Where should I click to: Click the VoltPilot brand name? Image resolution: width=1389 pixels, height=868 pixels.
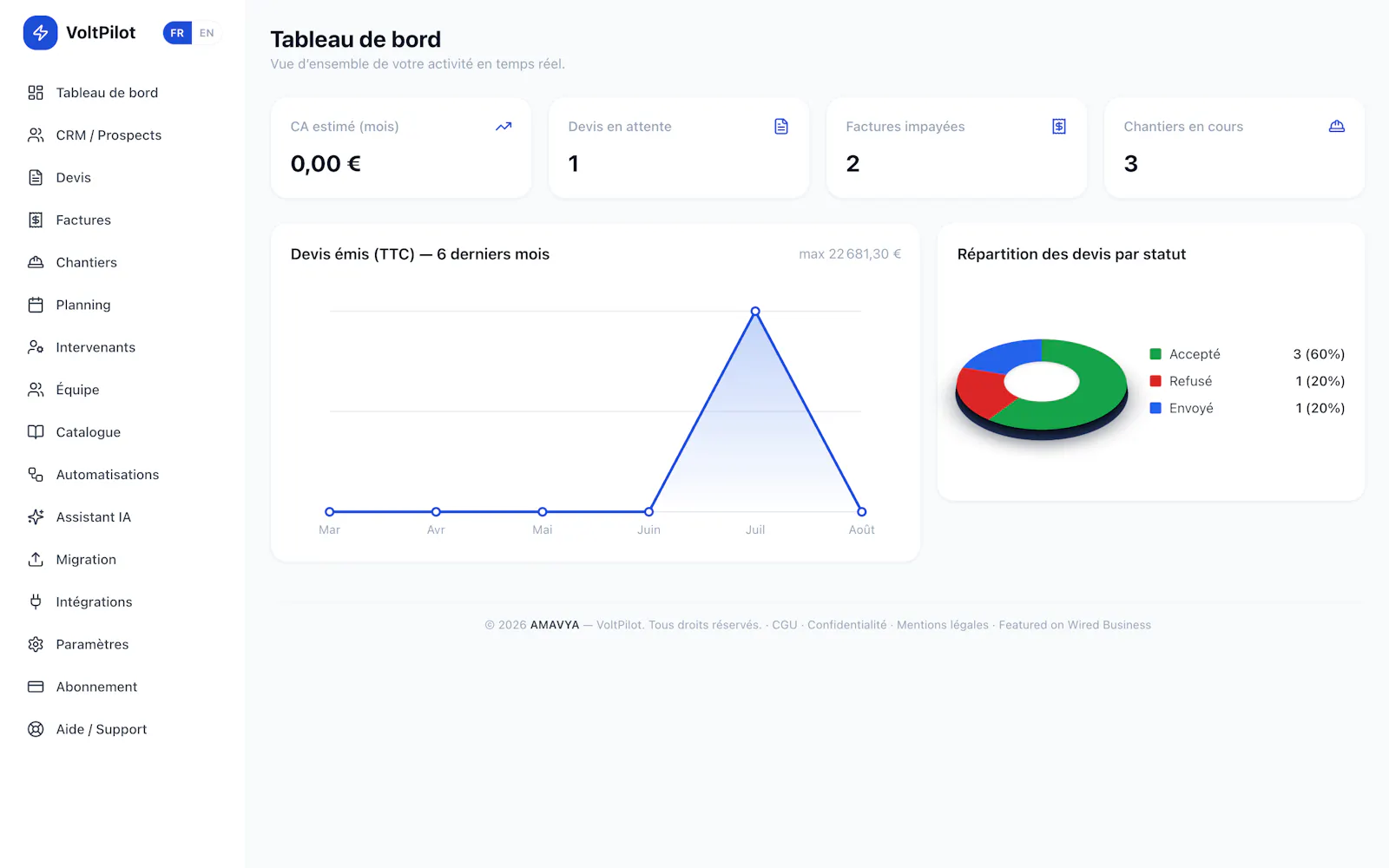coord(101,33)
